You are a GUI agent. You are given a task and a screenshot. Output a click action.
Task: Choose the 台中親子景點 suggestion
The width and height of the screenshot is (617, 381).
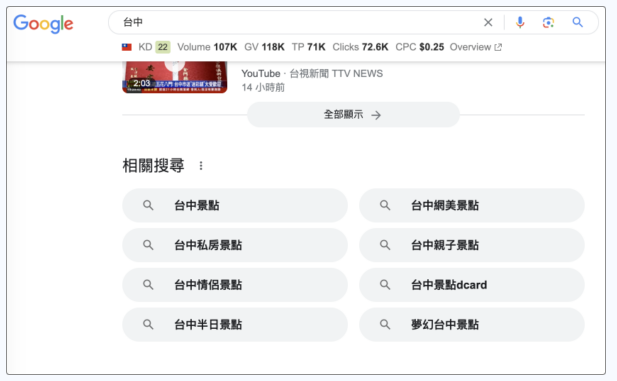pos(472,245)
